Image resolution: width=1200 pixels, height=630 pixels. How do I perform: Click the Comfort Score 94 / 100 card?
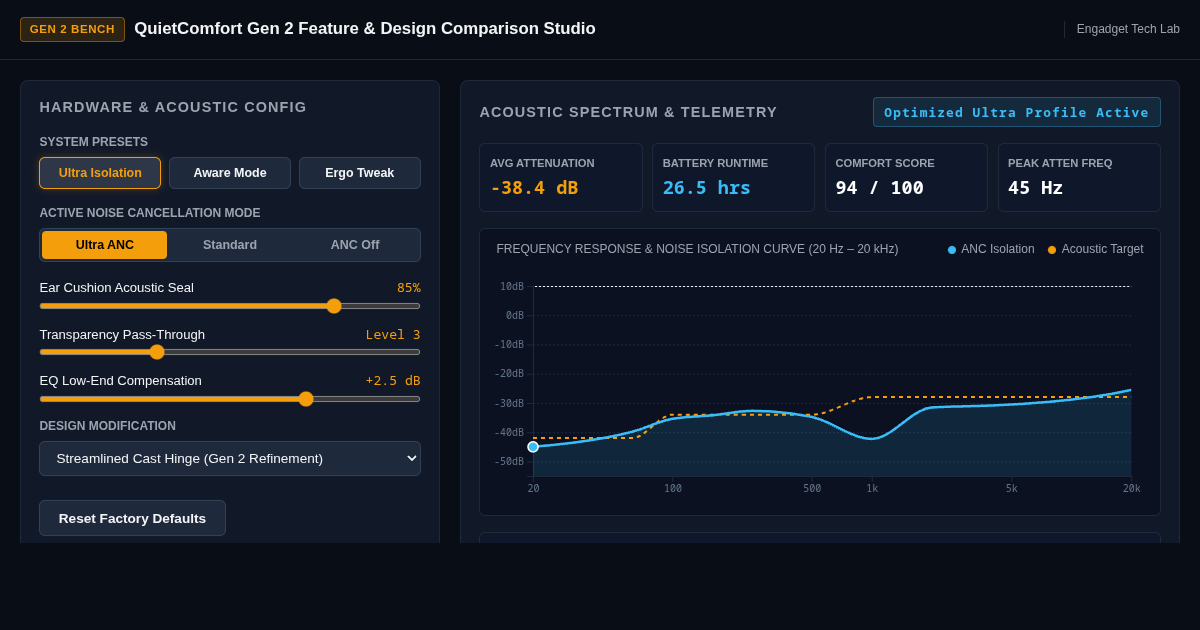[906, 177]
